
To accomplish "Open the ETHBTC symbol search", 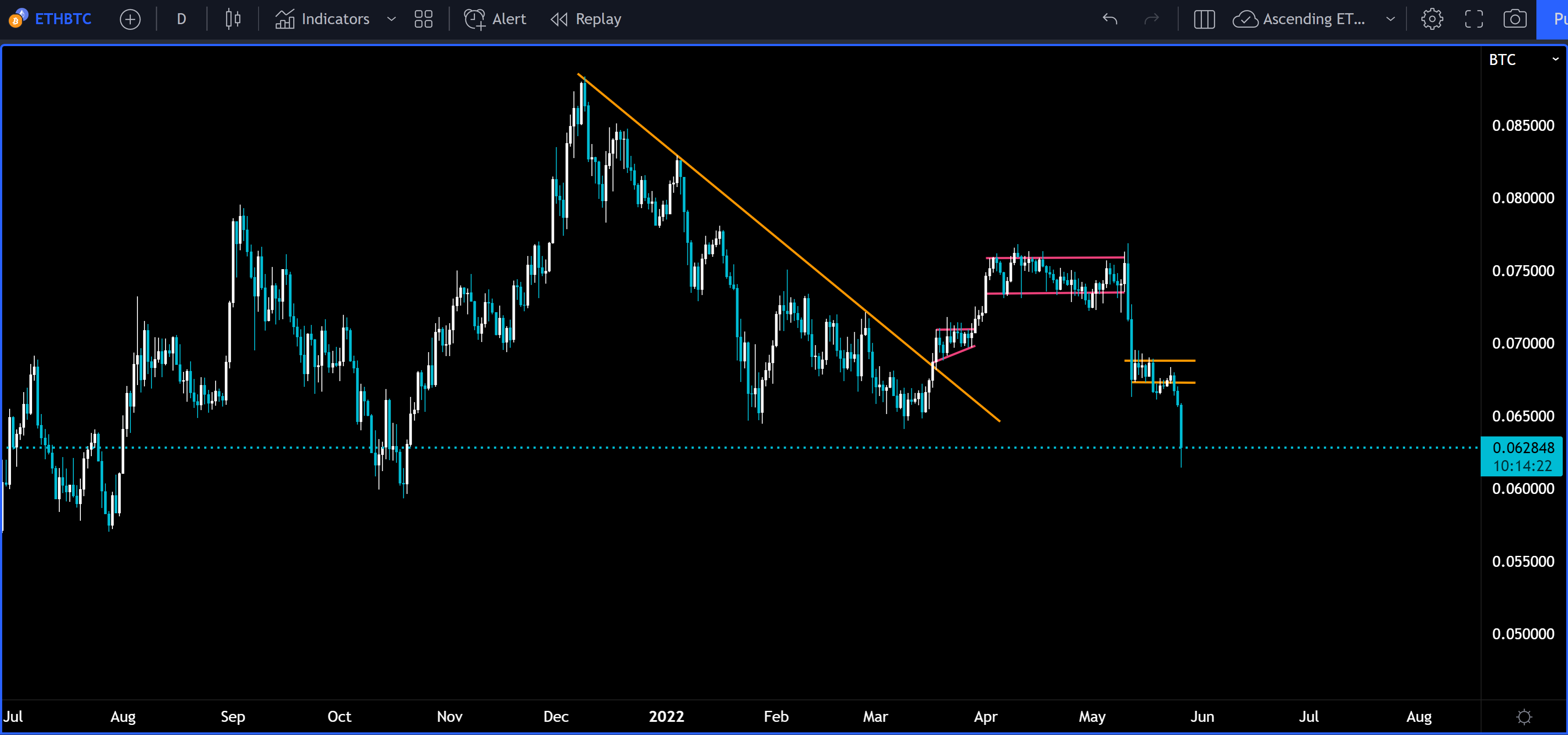I will [x=63, y=19].
